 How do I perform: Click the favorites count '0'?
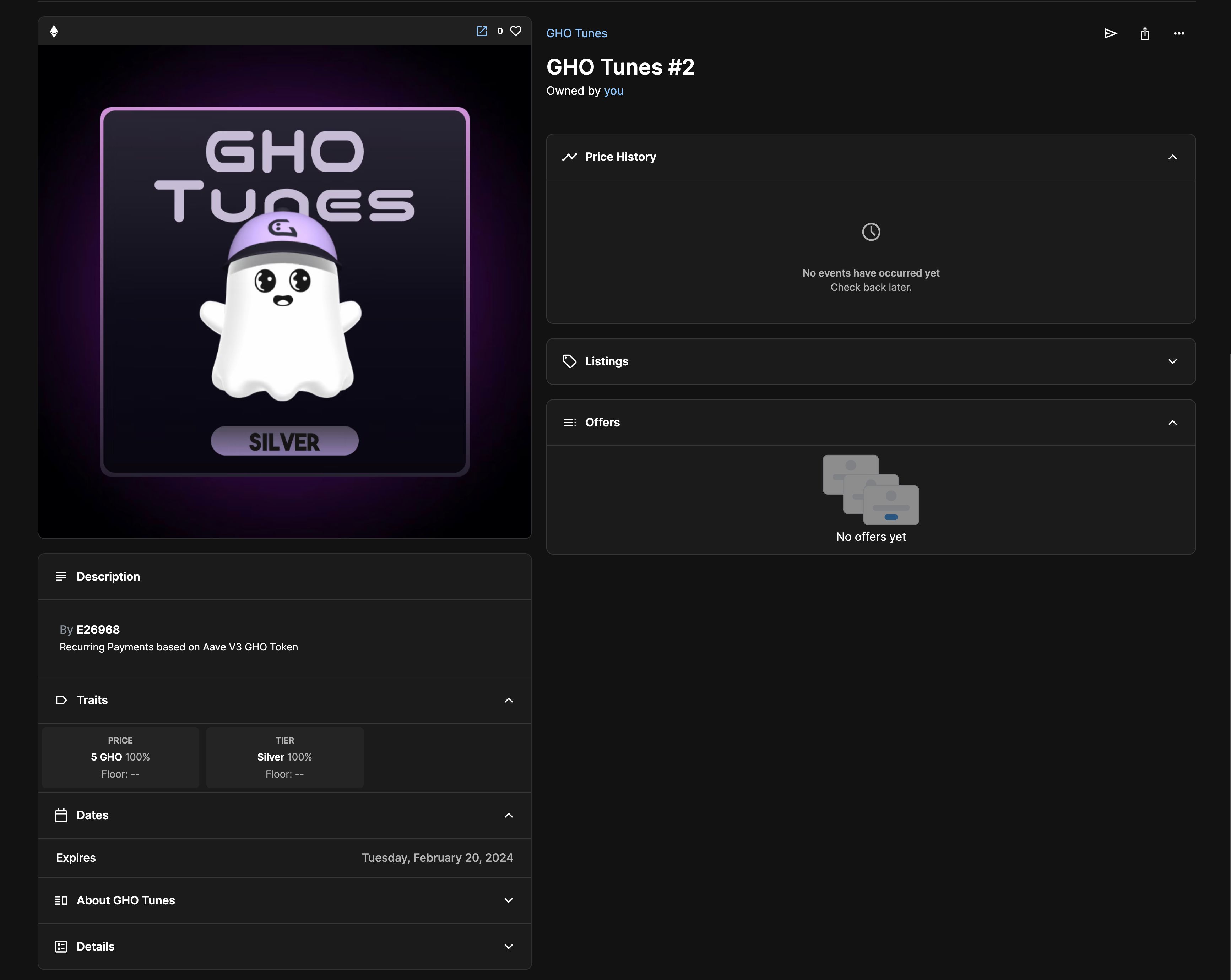tap(500, 31)
